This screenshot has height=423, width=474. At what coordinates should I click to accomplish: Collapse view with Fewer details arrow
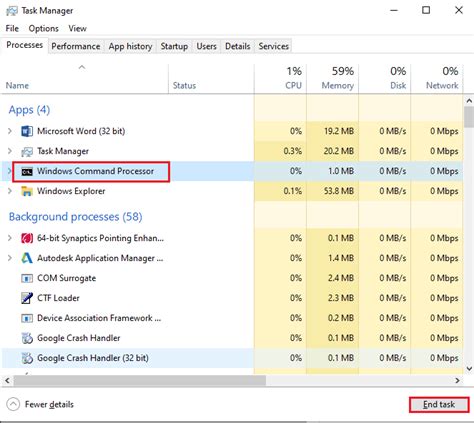click(x=13, y=404)
